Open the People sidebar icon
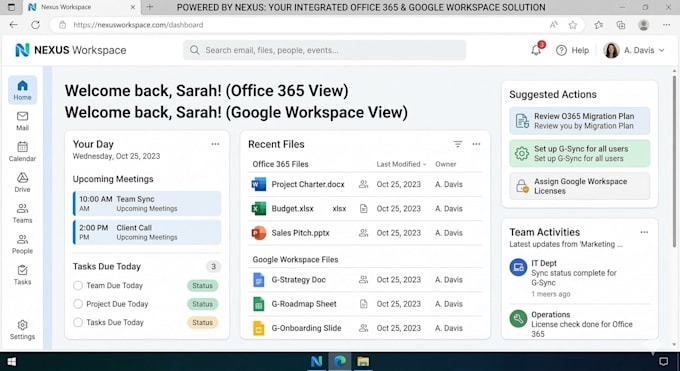 tap(23, 244)
